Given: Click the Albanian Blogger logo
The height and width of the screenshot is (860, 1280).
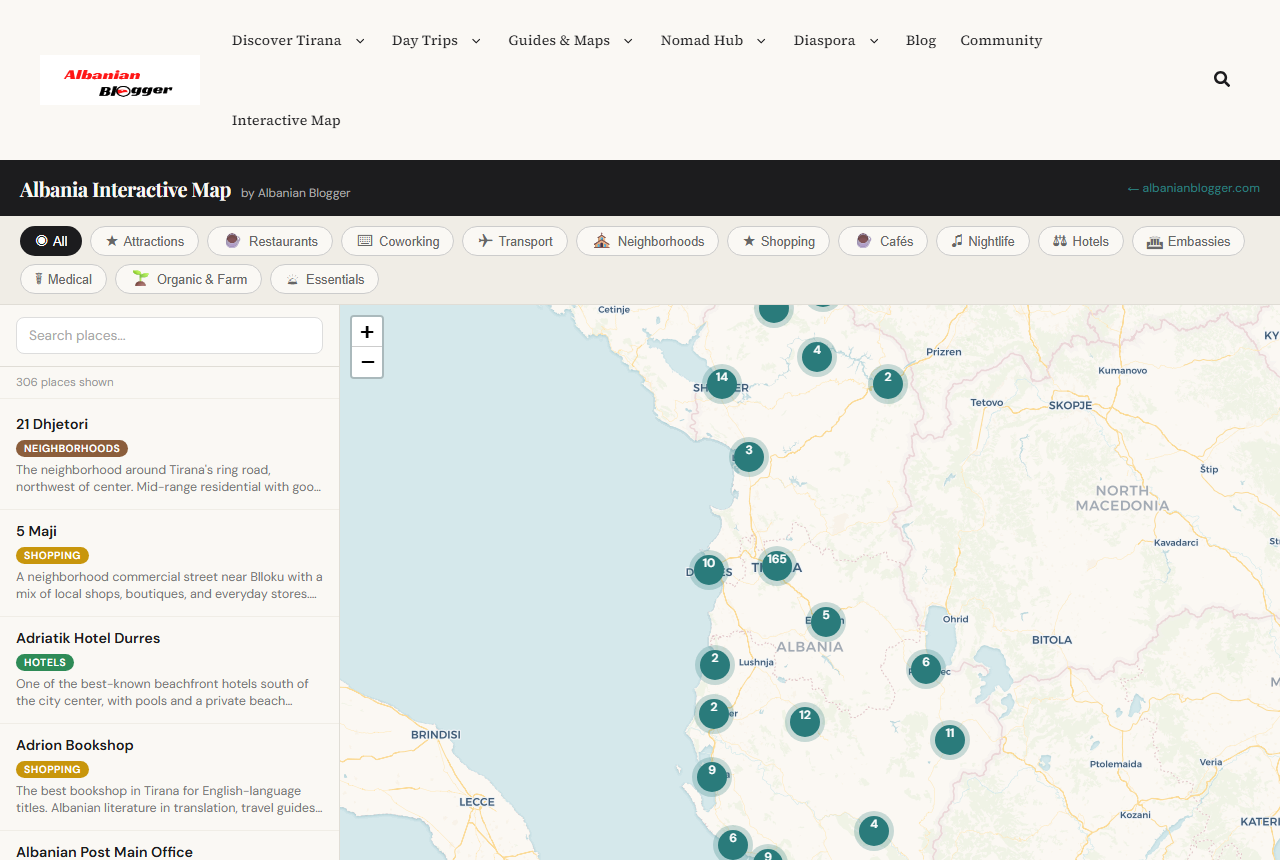Looking at the screenshot, I should point(120,80).
